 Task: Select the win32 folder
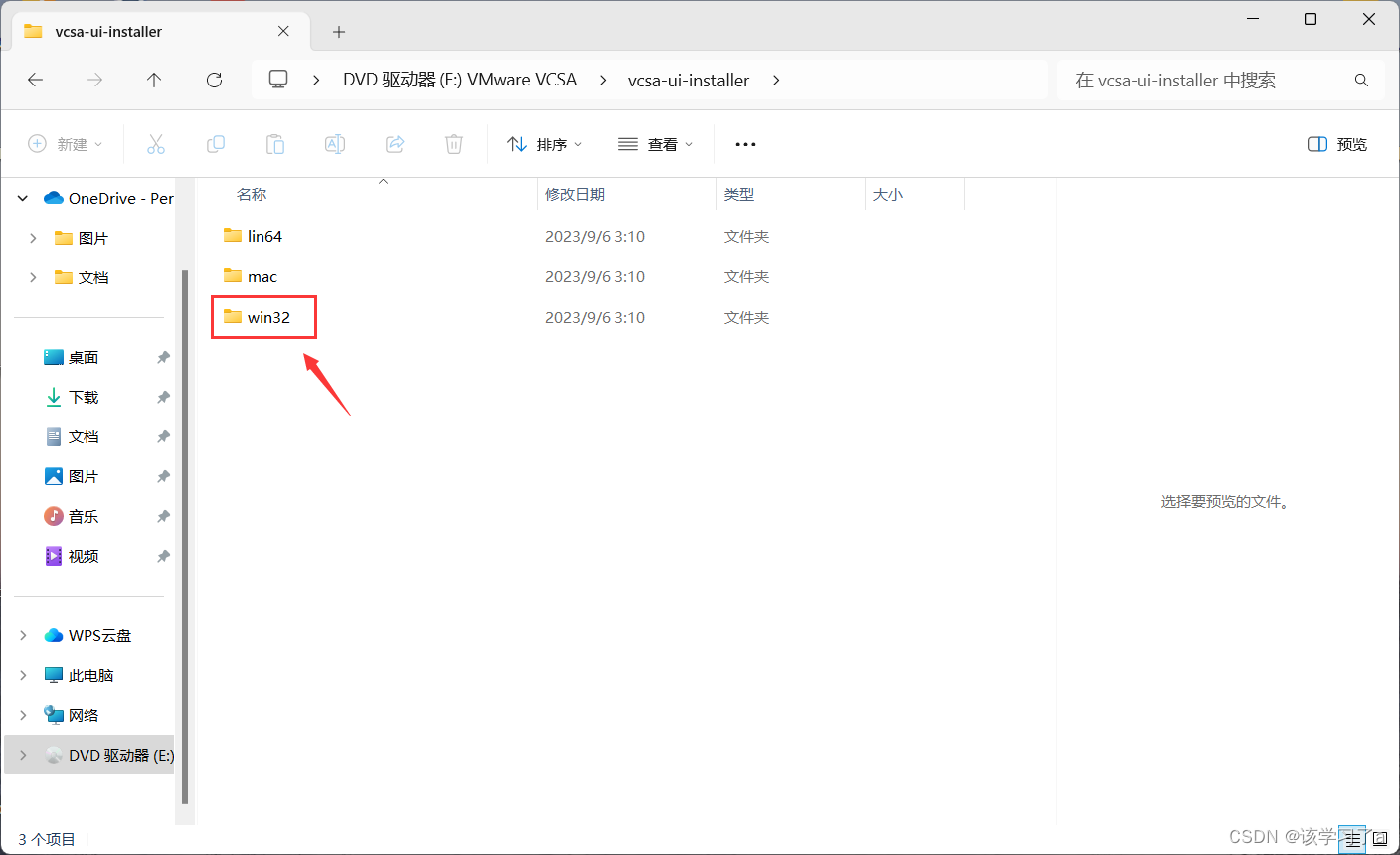[257, 317]
